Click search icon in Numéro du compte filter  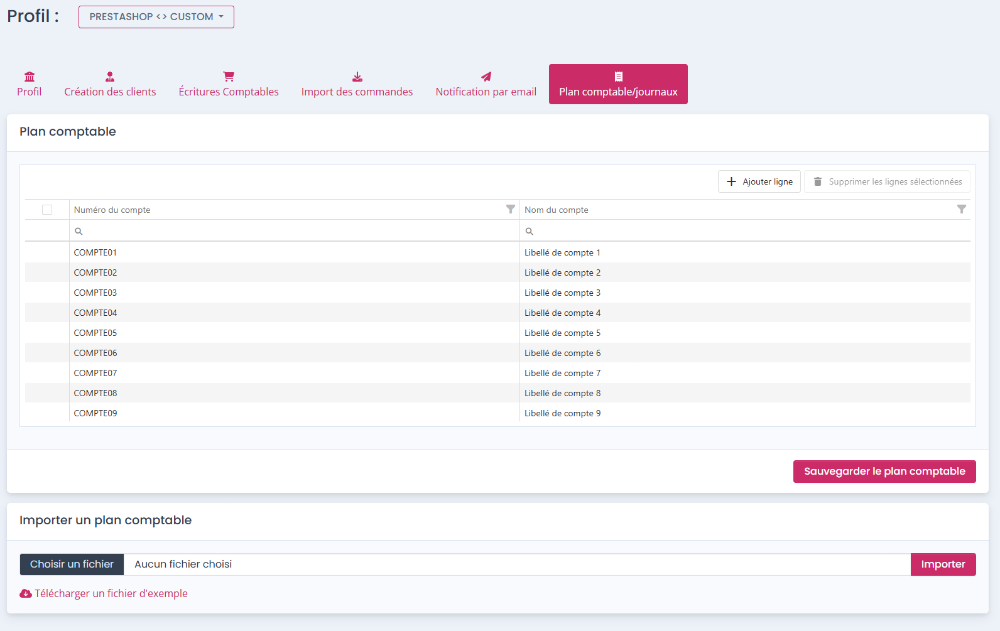[x=78, y=231]
